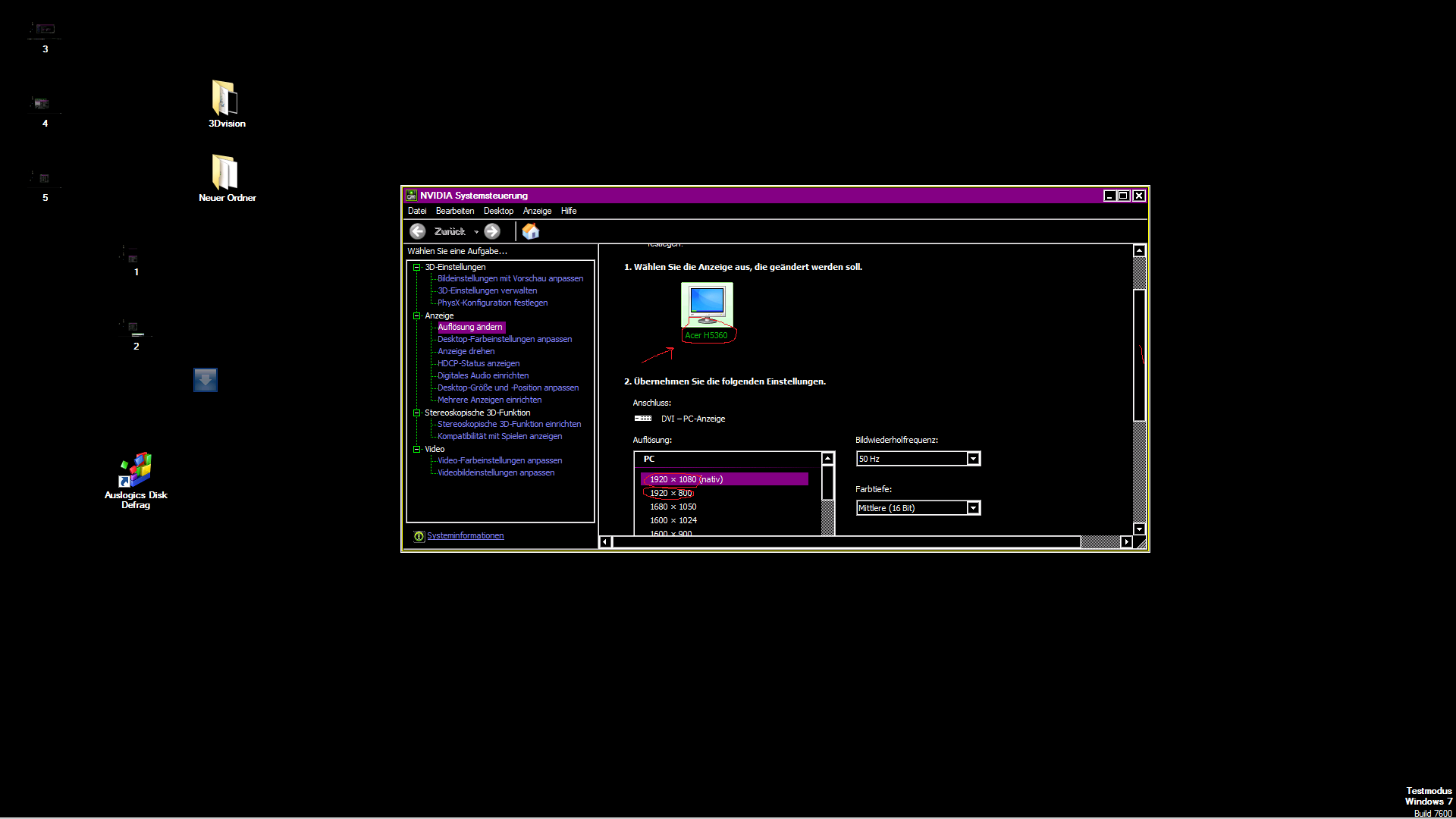Launch Auslogics Disk Defrag desktop shortcut

[x=136, y=481]
